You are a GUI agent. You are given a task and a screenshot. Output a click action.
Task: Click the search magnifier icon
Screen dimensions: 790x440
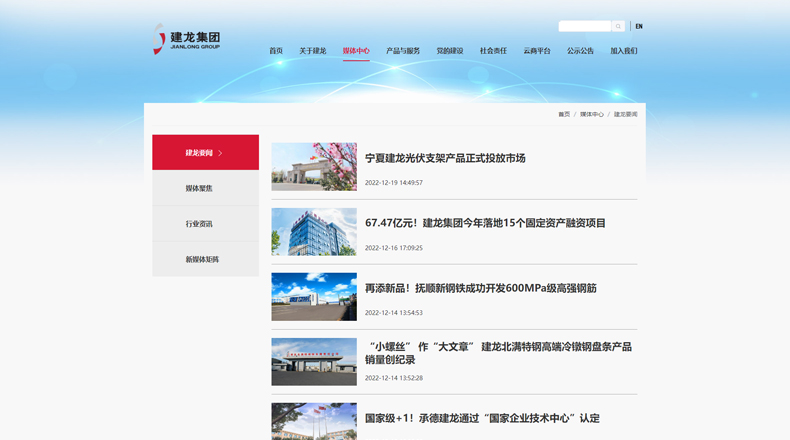[618, 26]
